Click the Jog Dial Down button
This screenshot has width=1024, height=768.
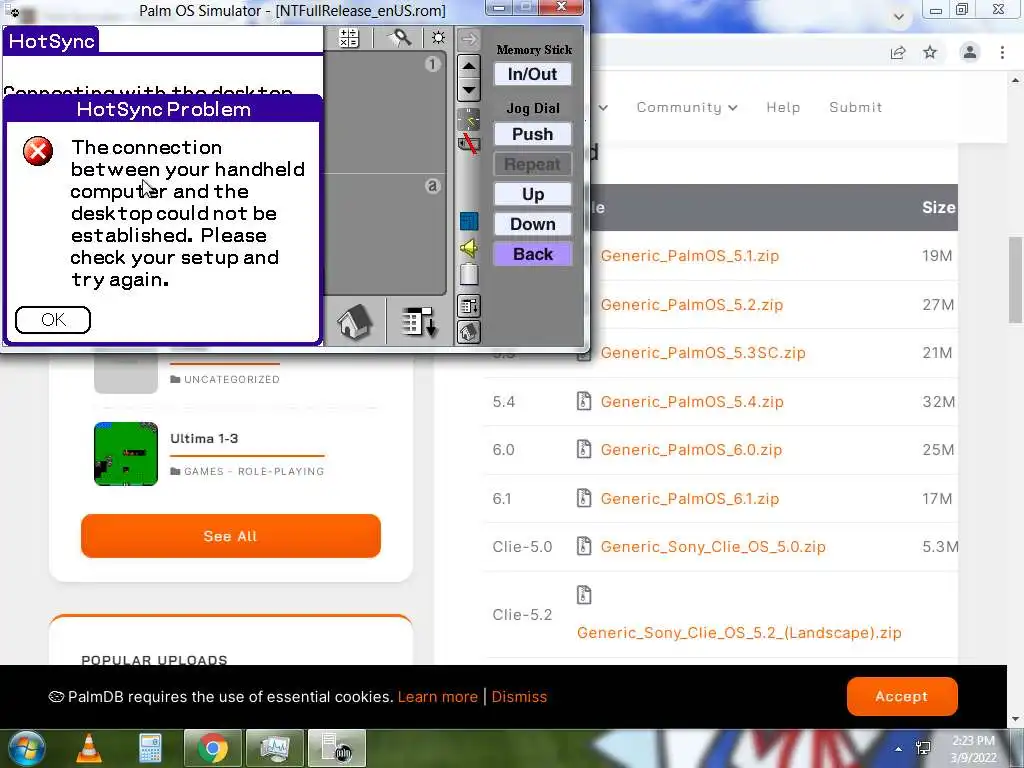[533, 224]
